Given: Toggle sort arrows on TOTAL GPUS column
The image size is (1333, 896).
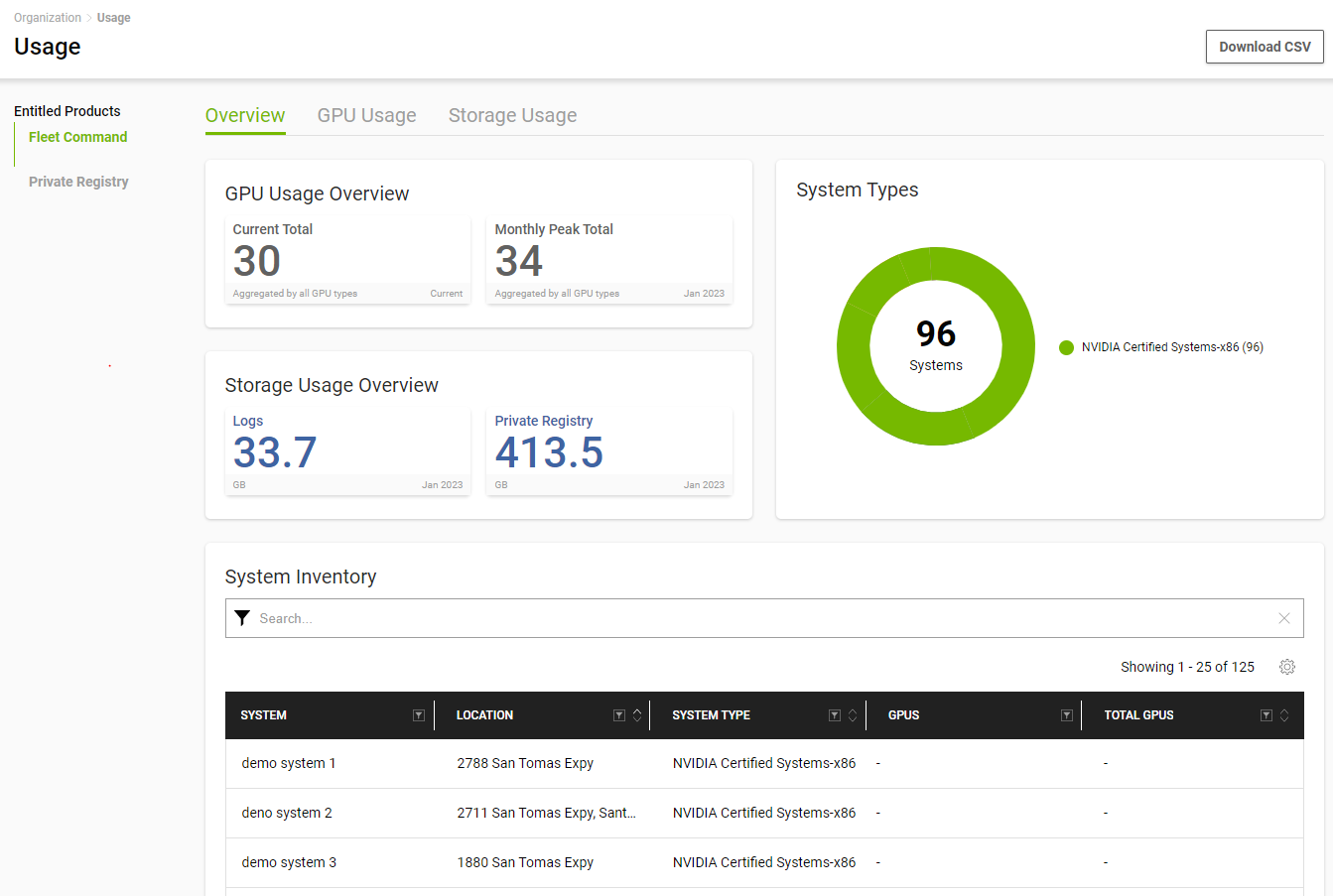Looking at the screenshot, I should [1284, 715].
